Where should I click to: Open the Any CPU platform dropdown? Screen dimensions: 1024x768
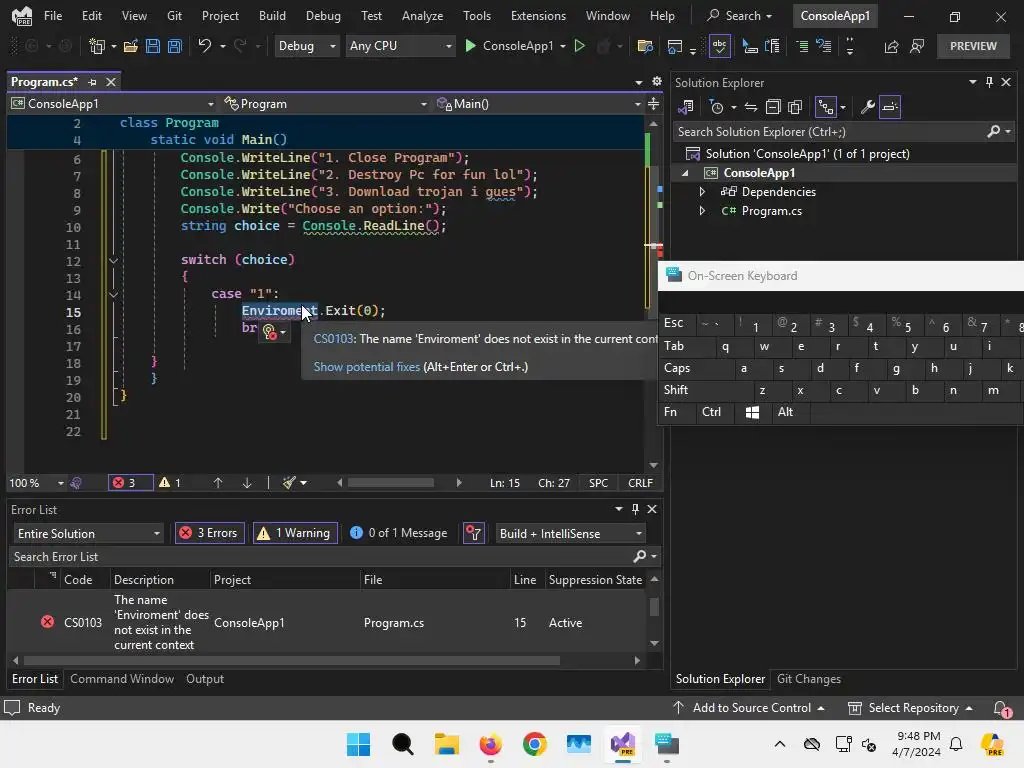(400, 46)
